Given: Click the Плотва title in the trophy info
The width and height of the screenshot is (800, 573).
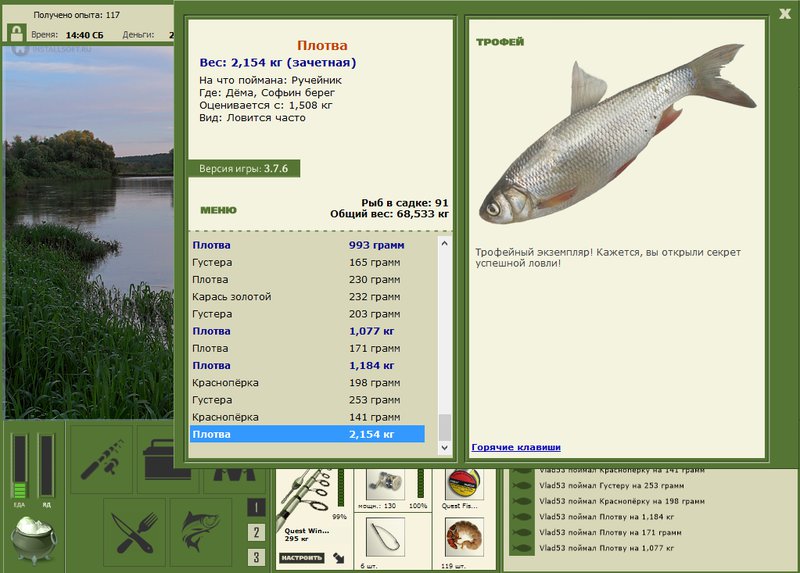Looking at the screenshot, I should [x=322, y=45].
